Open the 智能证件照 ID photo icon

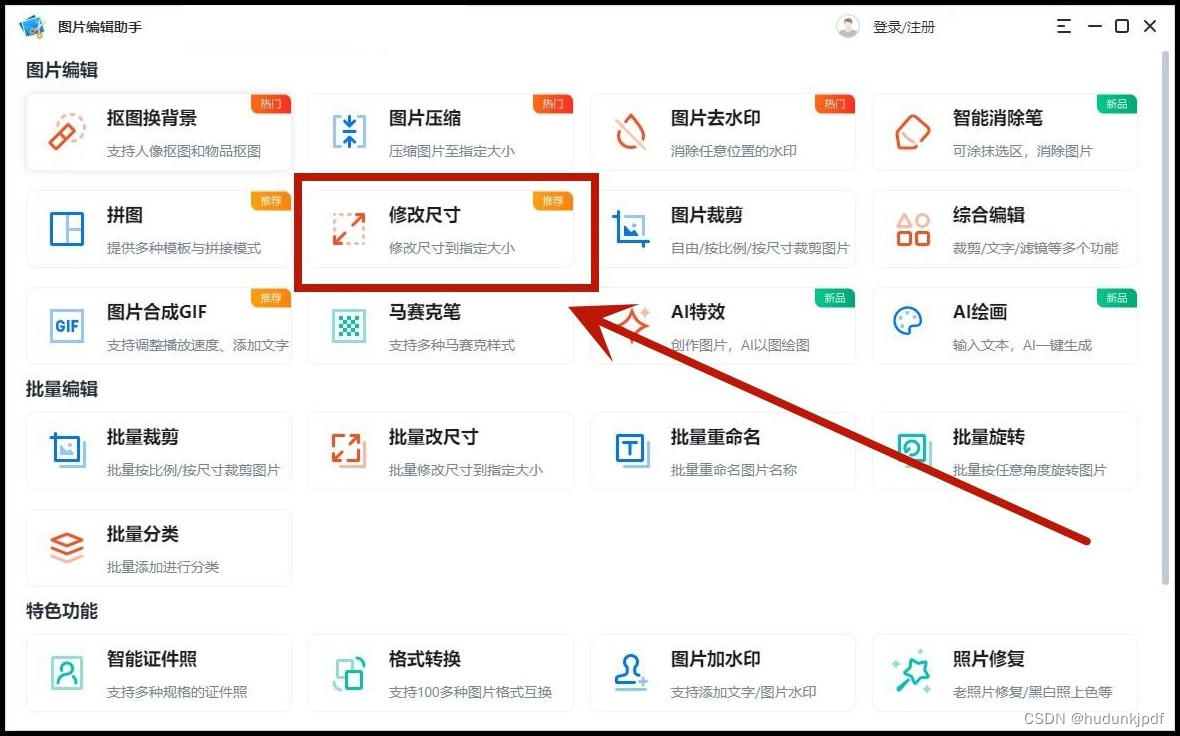point(67,673)
